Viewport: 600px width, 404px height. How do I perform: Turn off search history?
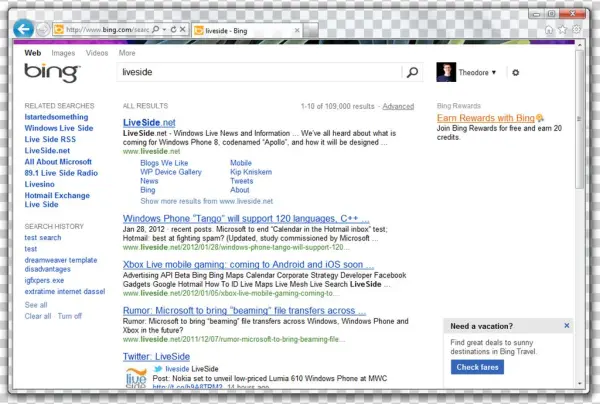[70, 316]
